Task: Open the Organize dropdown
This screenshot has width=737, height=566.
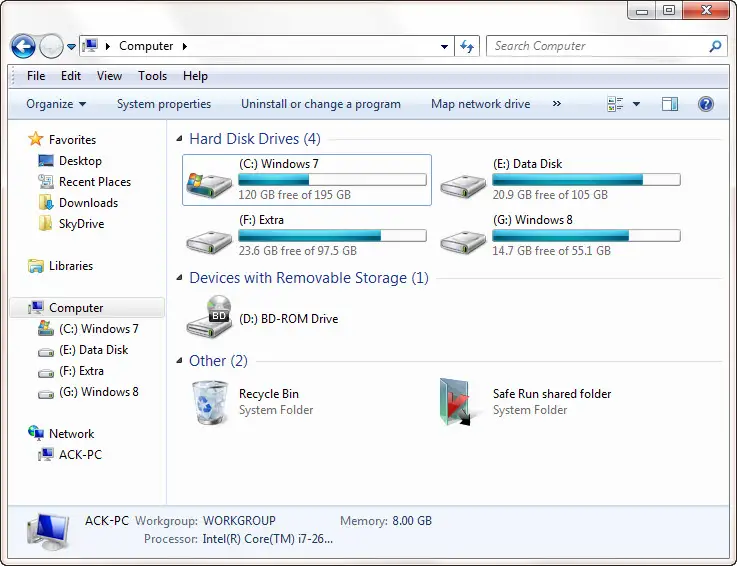Action: 56,104
